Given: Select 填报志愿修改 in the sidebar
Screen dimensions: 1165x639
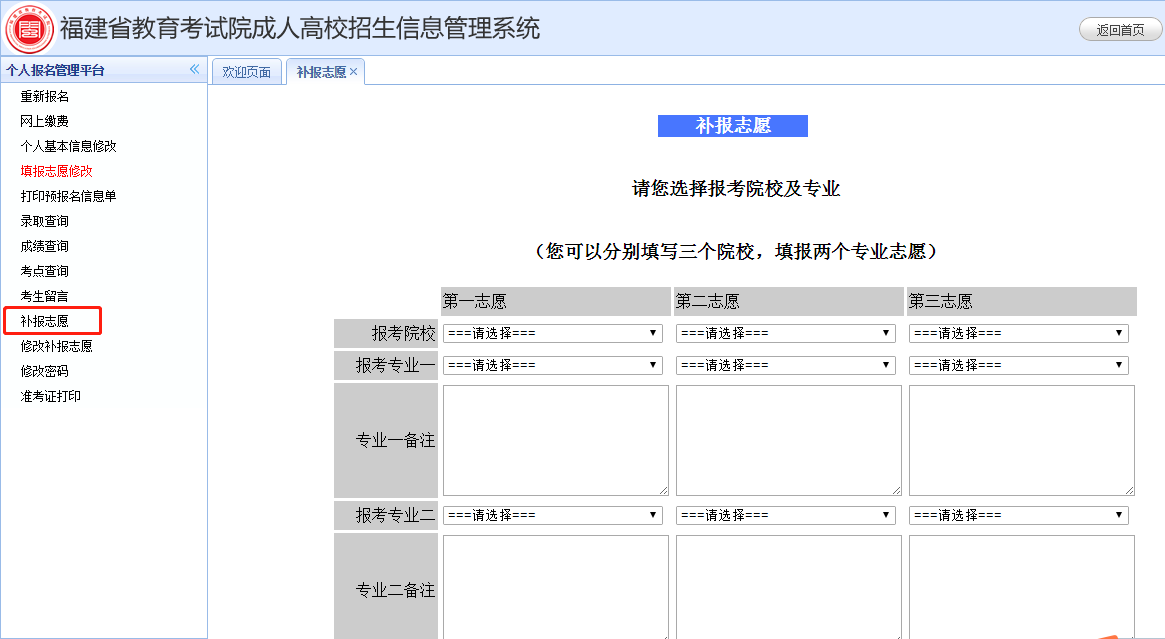Looking at the screenshot, I should 56,171.
